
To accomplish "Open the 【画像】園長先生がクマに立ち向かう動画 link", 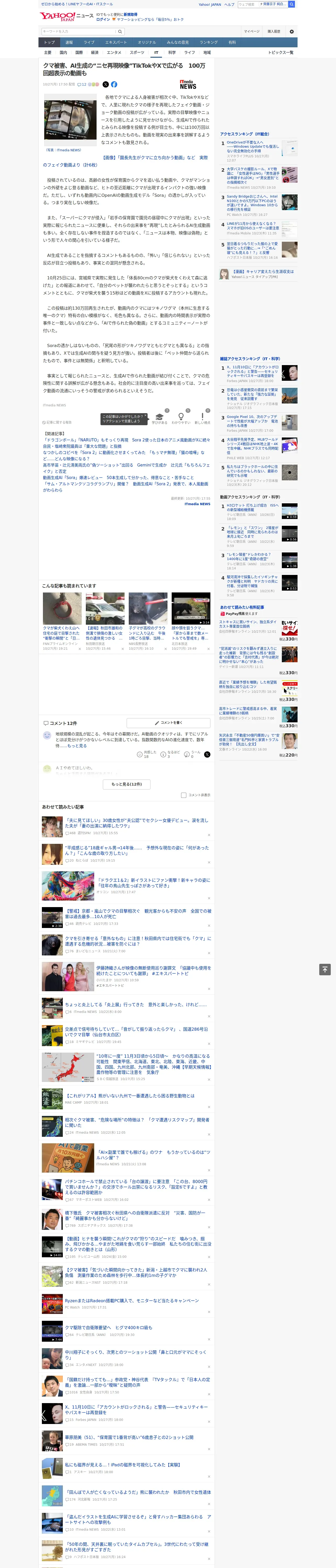I will tap(125, 161).
